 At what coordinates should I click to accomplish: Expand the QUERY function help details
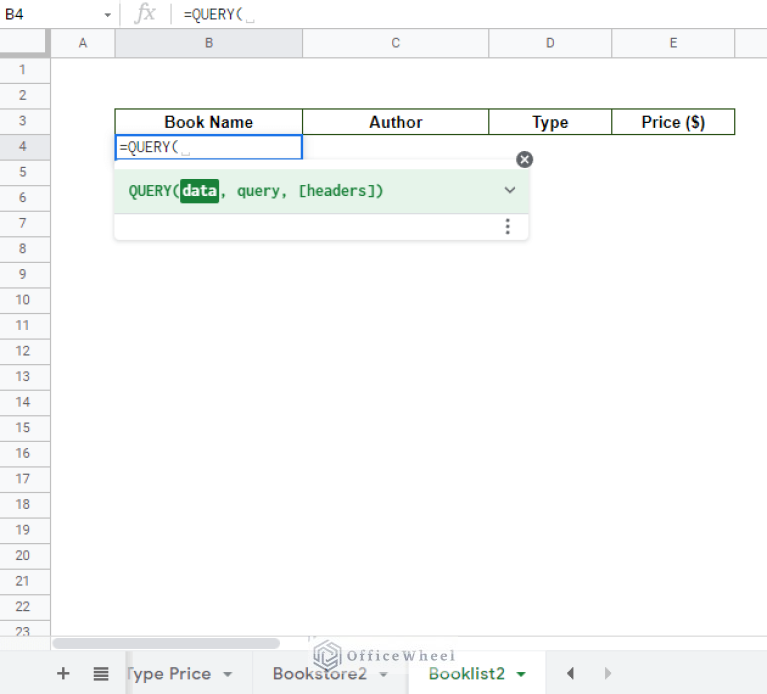[x=510, y=190]
